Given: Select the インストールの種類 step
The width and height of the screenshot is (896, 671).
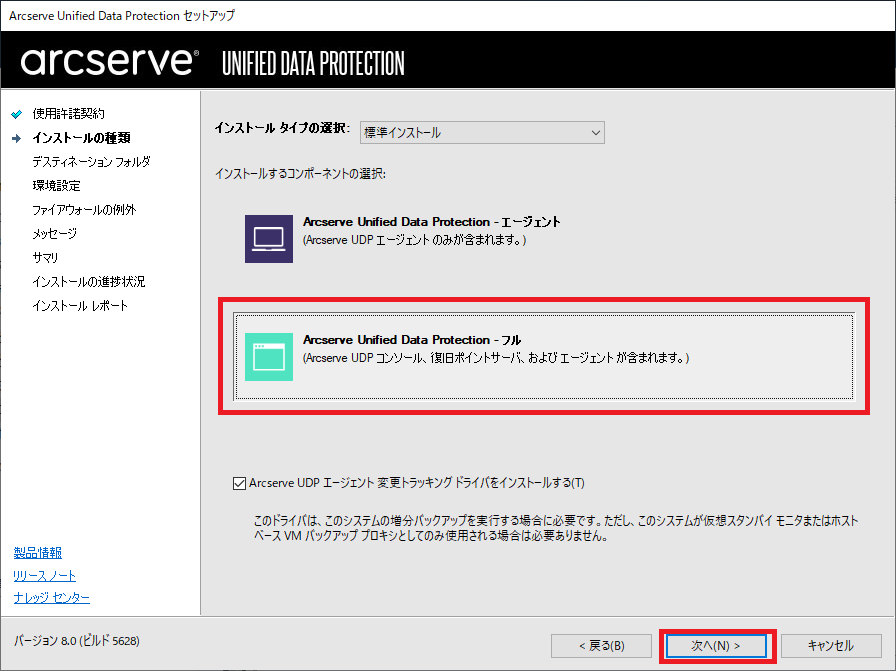Looking at the screenshot, I should click(x=81, y=138).
